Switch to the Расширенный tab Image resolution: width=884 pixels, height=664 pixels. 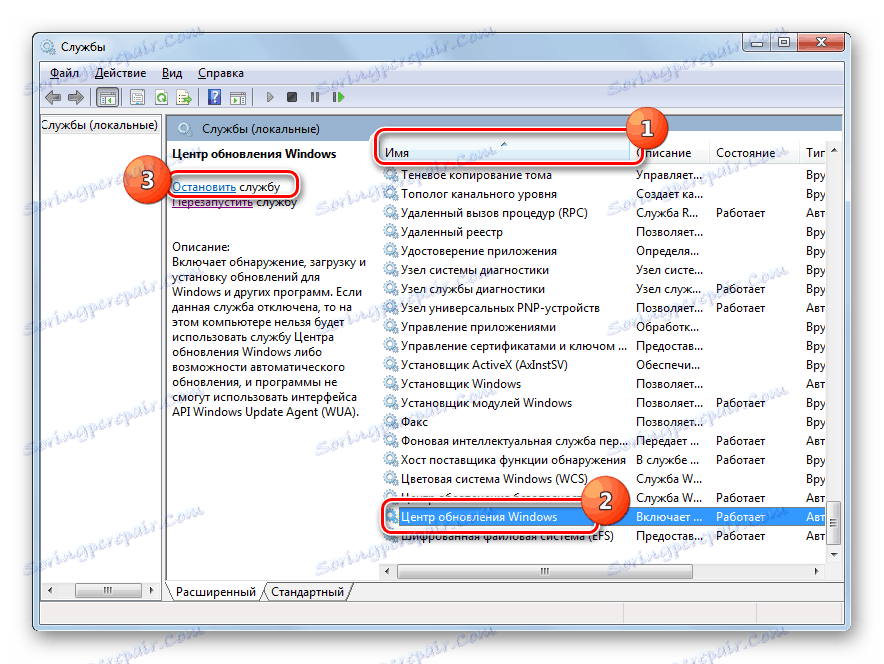pyautogui.click(x=215, y=592)
